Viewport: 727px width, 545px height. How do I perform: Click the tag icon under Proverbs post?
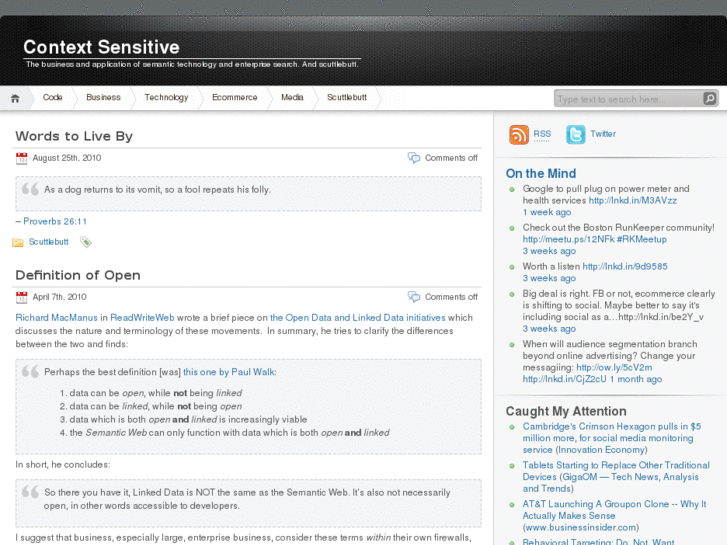[x=86, y=242]
